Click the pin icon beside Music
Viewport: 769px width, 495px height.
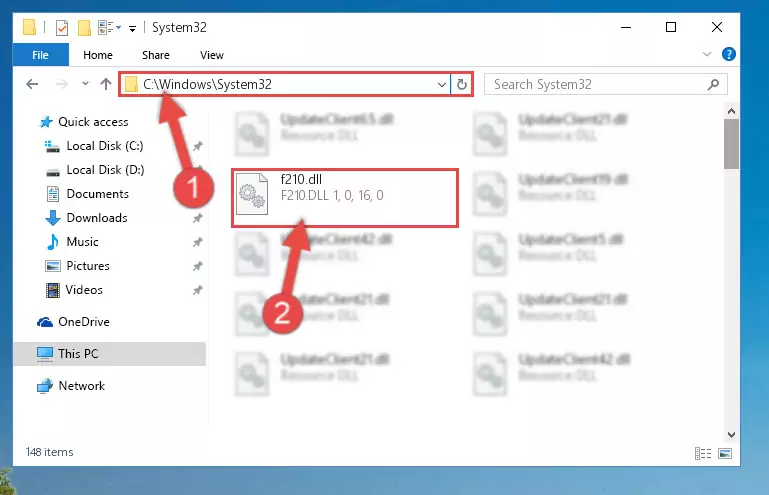point(198,242)
